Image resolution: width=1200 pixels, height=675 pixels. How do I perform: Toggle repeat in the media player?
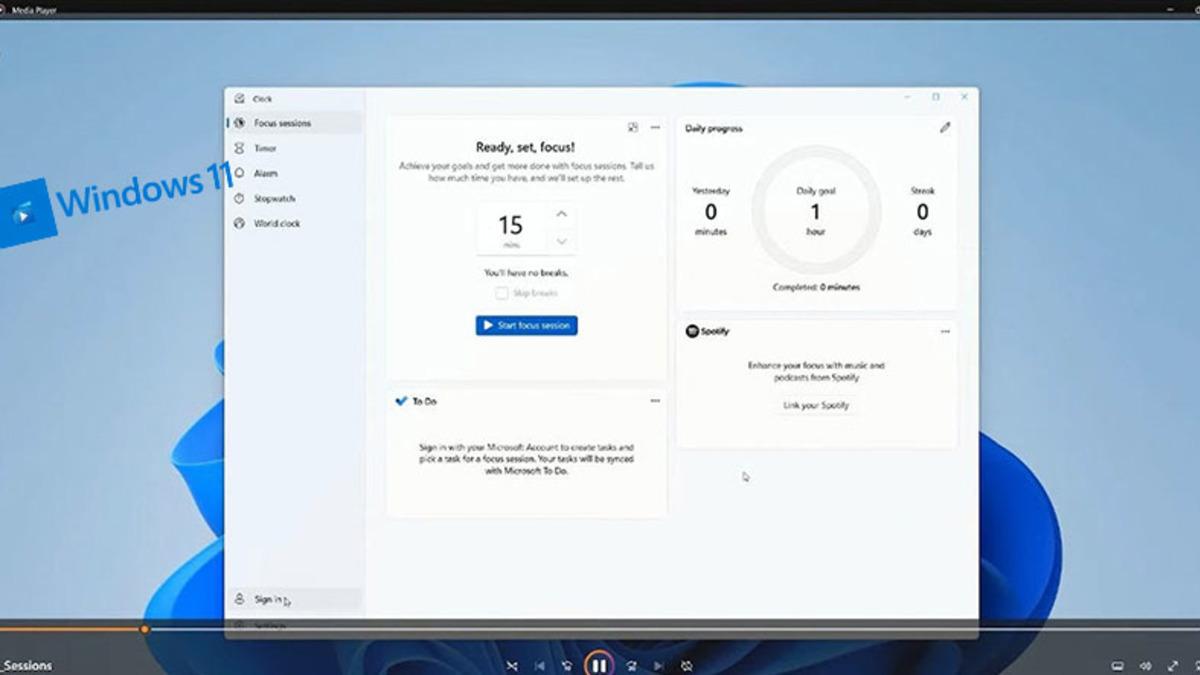(x=686, y=665)
